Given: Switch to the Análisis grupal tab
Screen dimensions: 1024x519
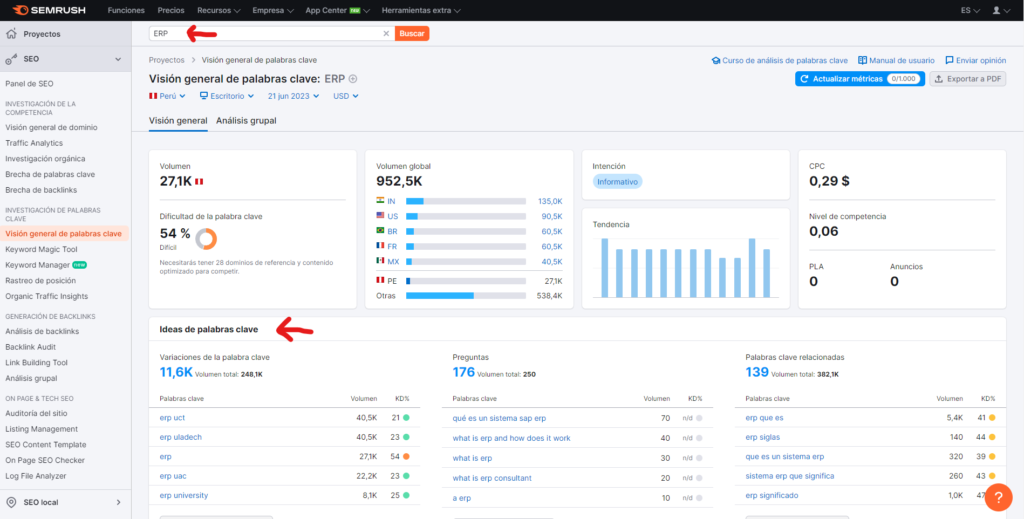Looking at the screenshot, I should click(x=246, y=121).
